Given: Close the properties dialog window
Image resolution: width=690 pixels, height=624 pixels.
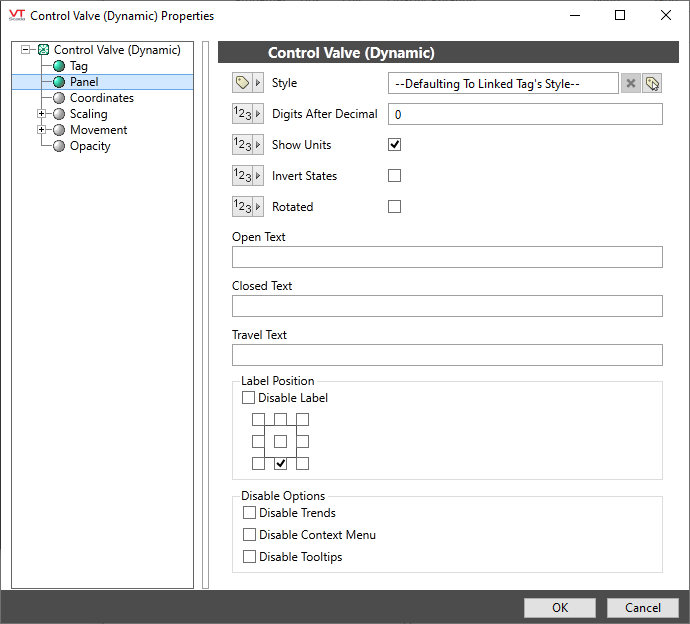Looking at the screenshot, I should click(x=666, y=15).
